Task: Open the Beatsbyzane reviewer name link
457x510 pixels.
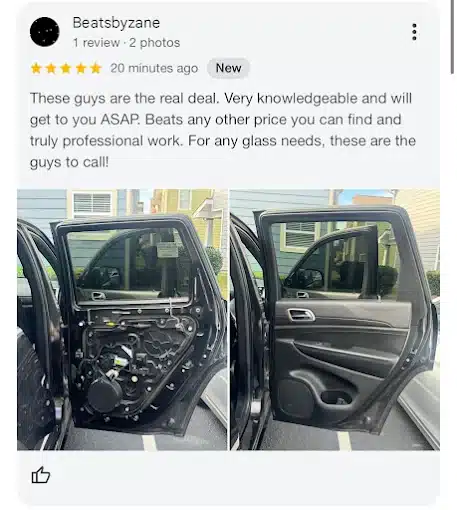Action: click(x=116, y=23)
